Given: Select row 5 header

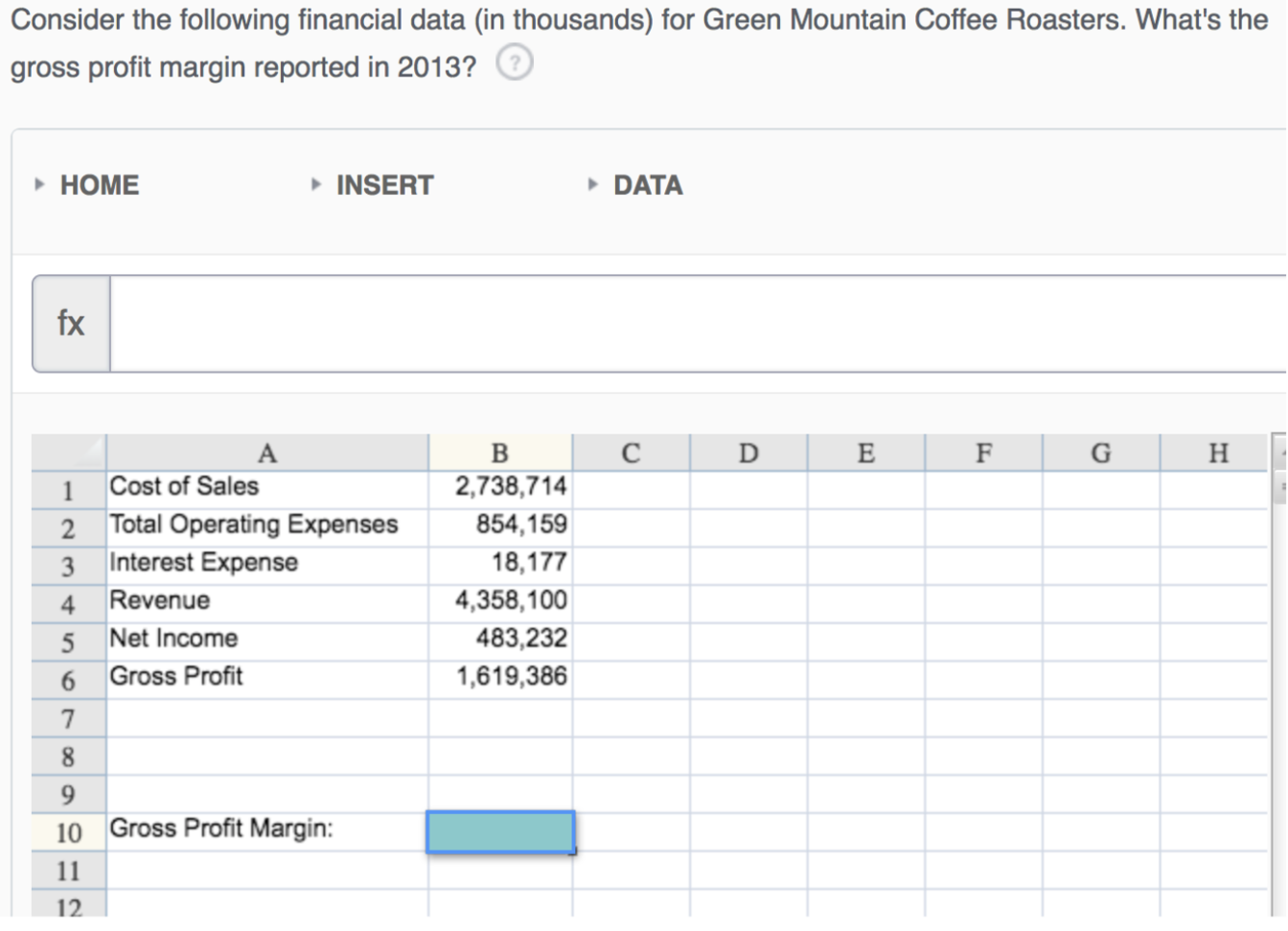Looking at the screenshot, I should 69,642.
